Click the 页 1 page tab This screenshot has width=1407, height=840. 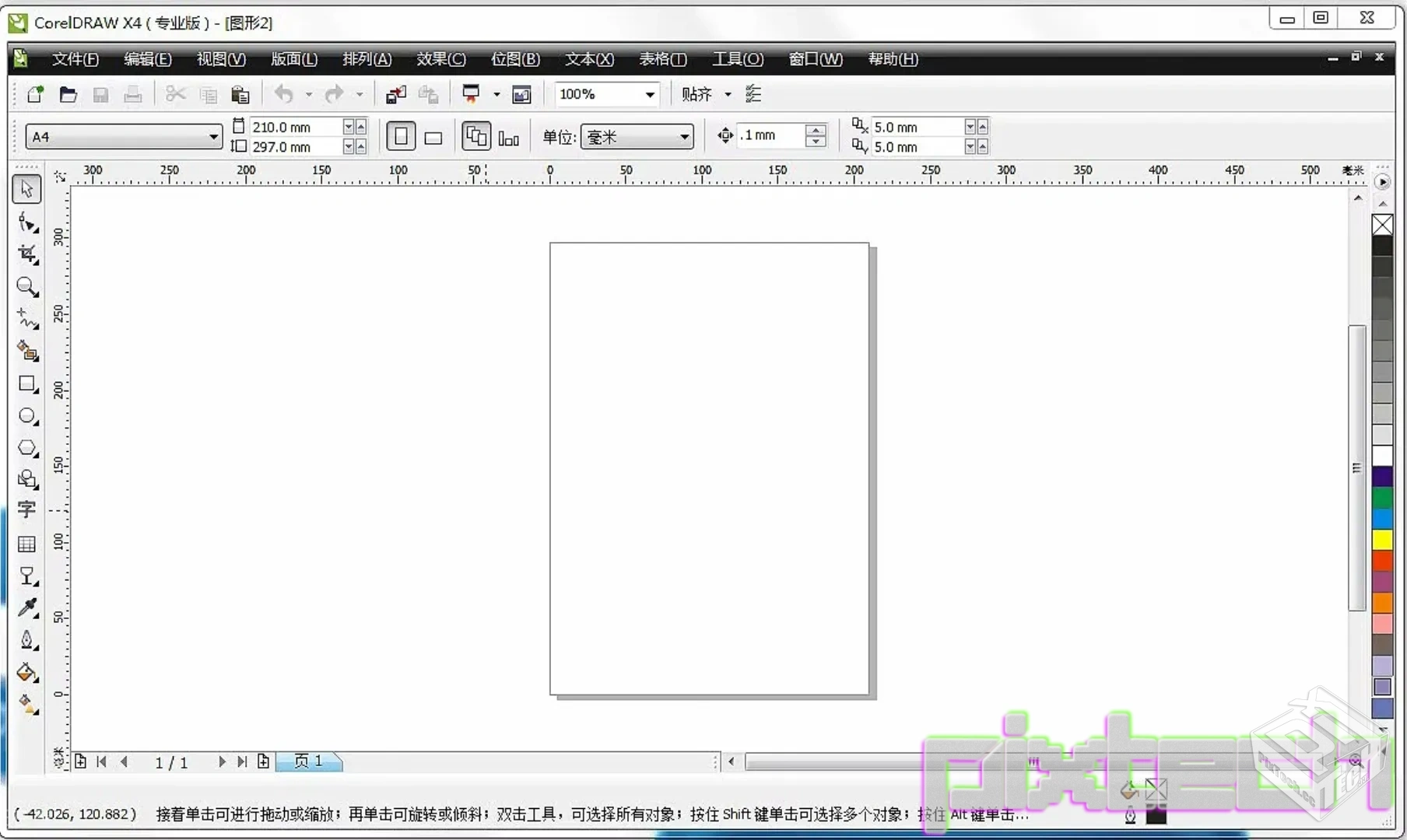pyautogui.click(x=308, y=761)
